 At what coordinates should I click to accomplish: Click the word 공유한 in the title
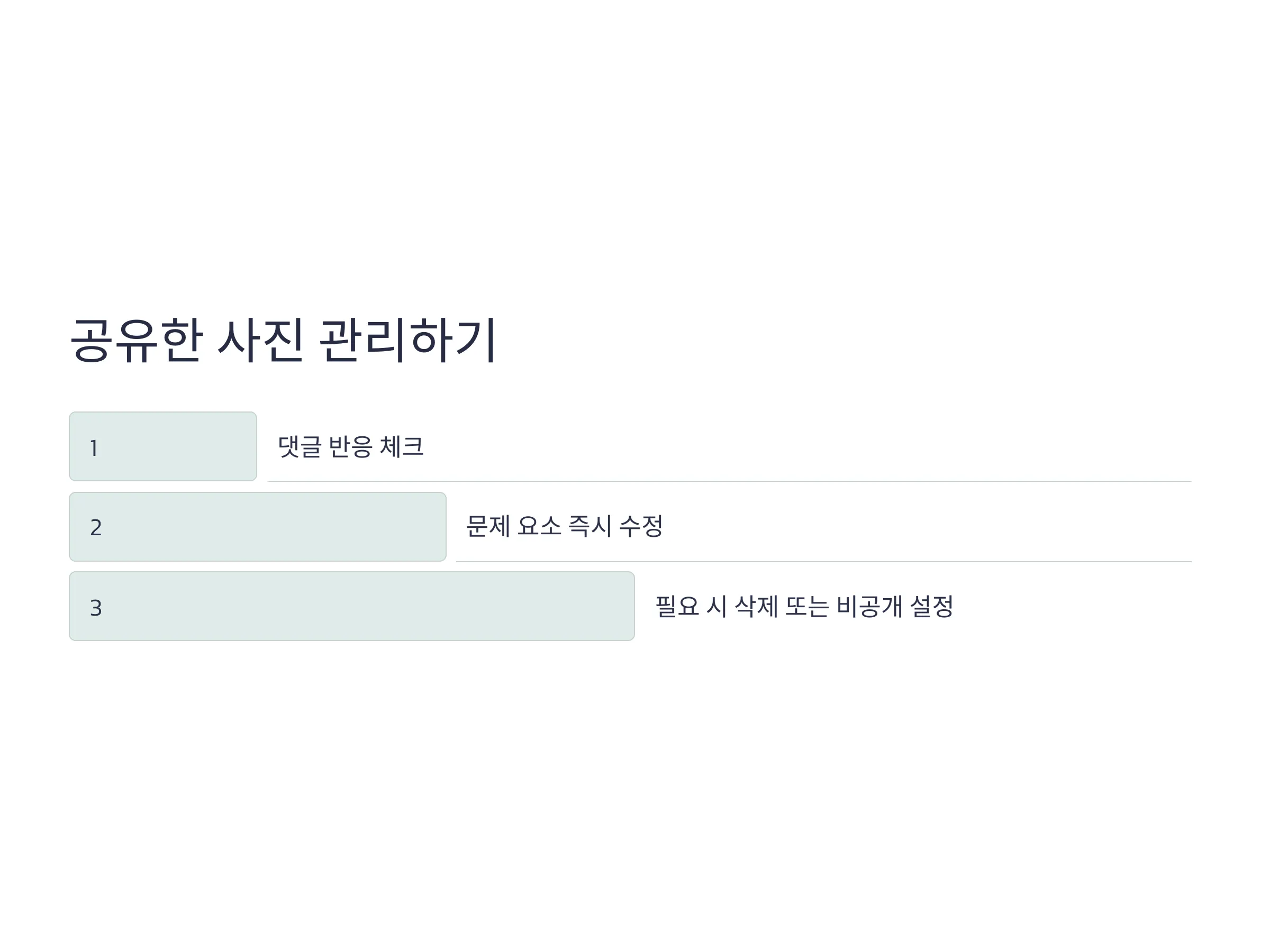coord(137,340)
